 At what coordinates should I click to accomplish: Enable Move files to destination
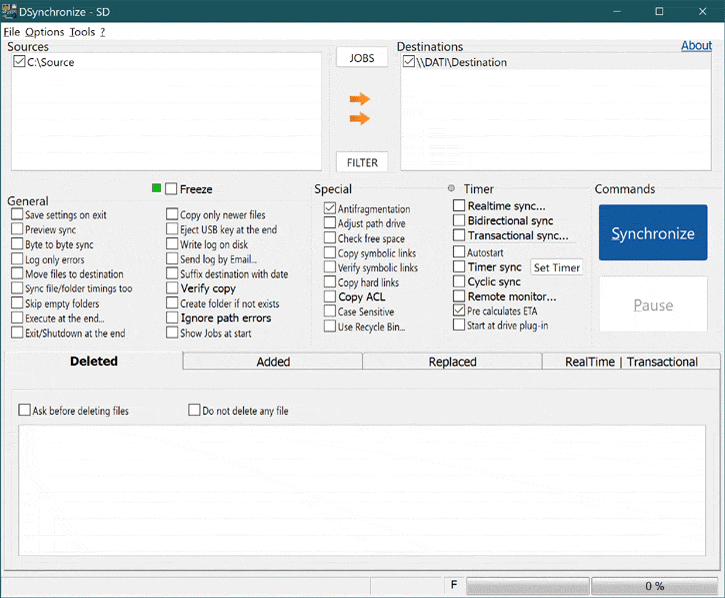17,273
